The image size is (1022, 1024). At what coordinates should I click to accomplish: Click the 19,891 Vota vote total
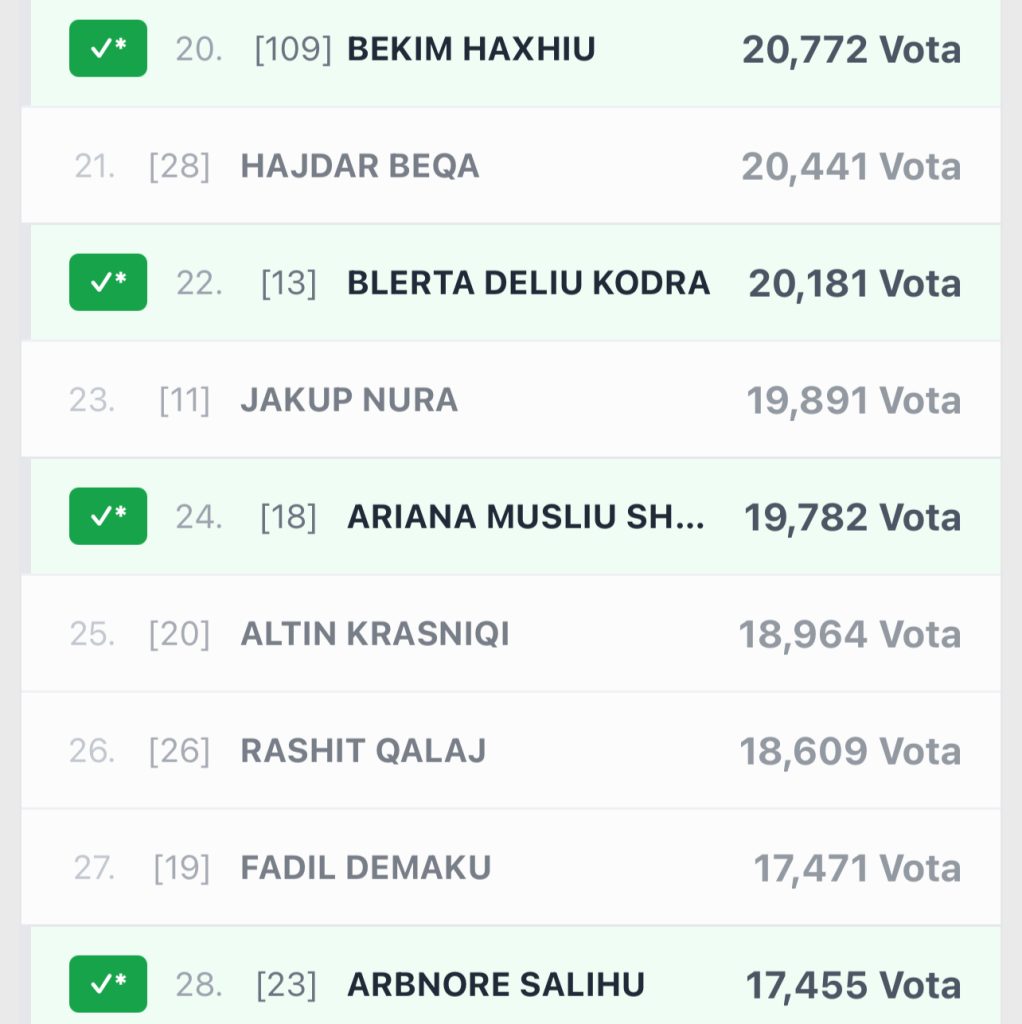pos(853,400)
